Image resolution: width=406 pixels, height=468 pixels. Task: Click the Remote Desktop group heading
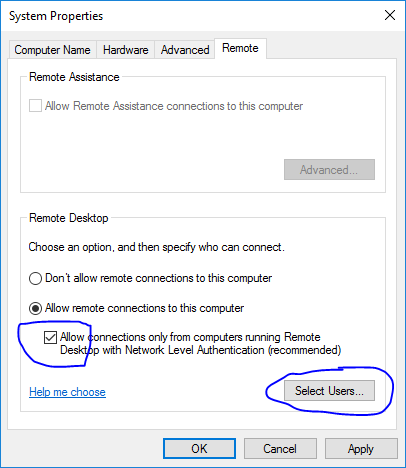(69, 218)
